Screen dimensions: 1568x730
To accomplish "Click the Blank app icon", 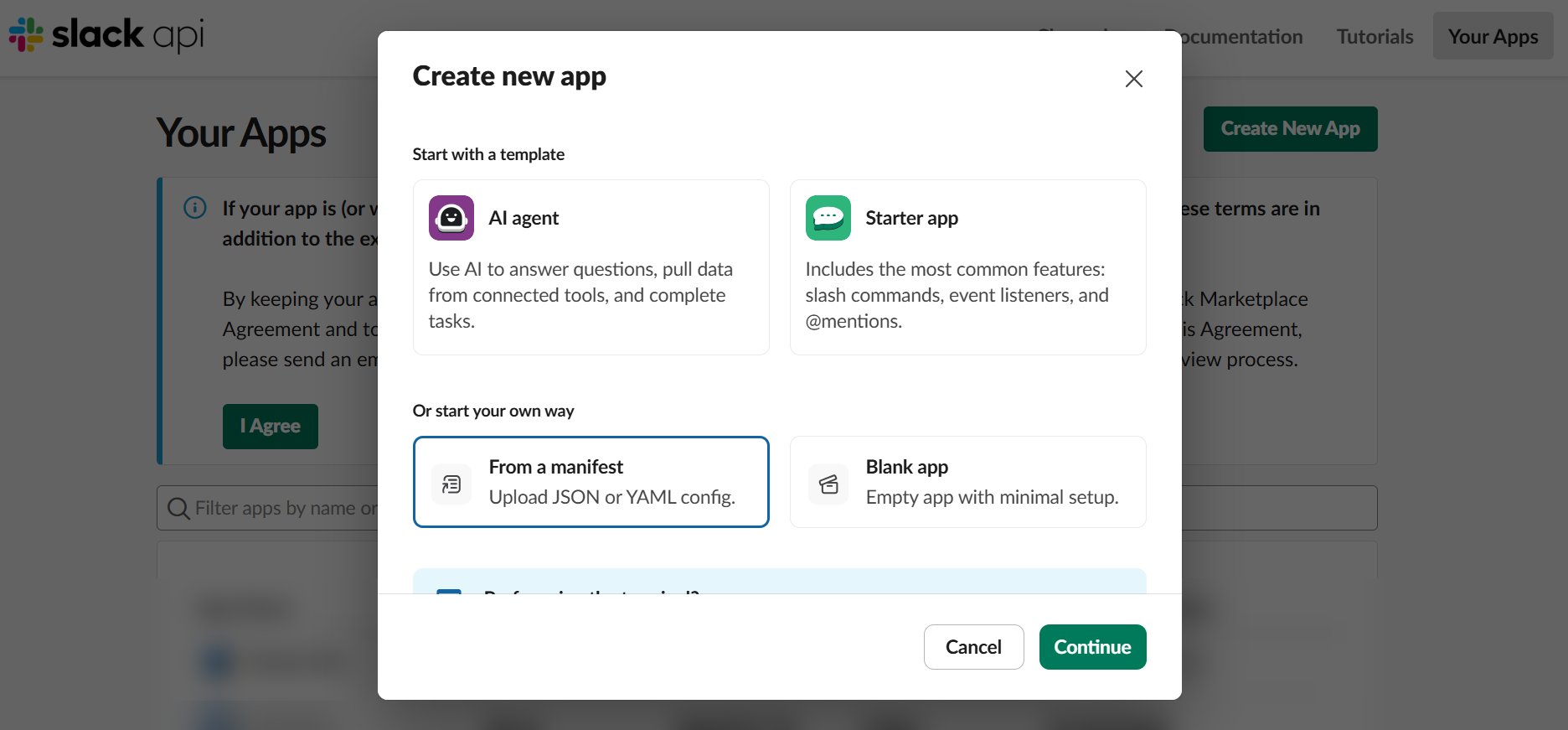I will (x=828, y=484).
